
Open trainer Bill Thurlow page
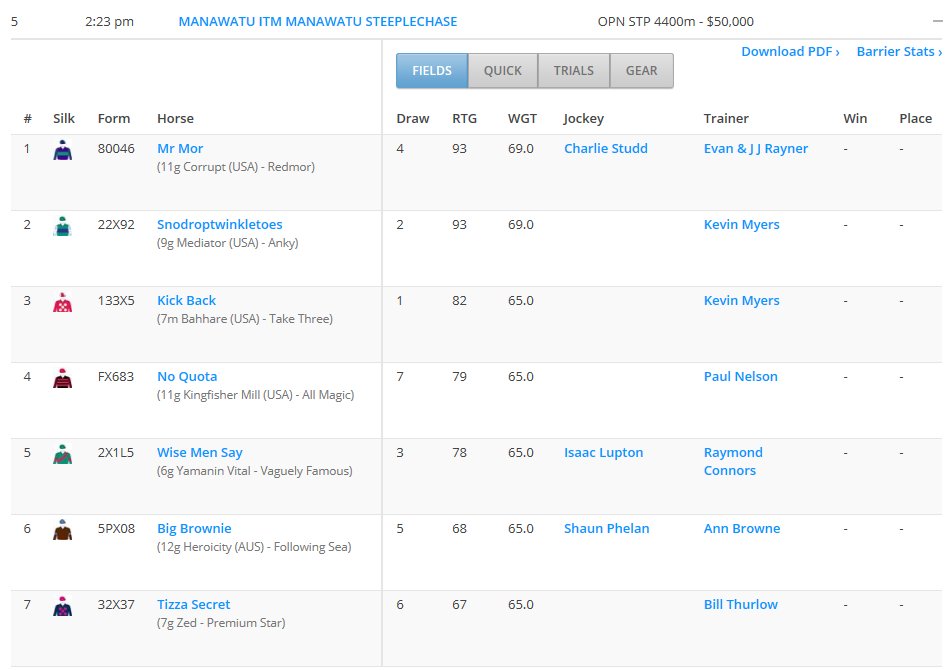[x=741, y=604]
